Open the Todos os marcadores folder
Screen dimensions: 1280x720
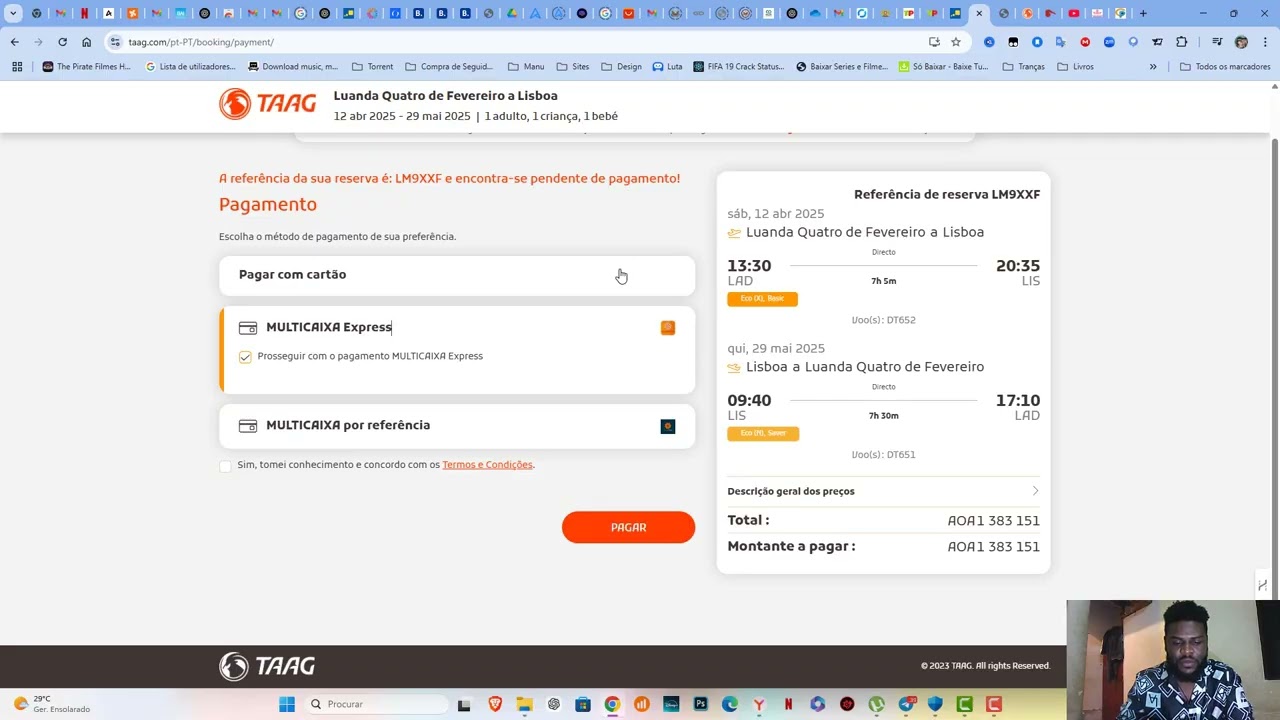coord(1224,67)
